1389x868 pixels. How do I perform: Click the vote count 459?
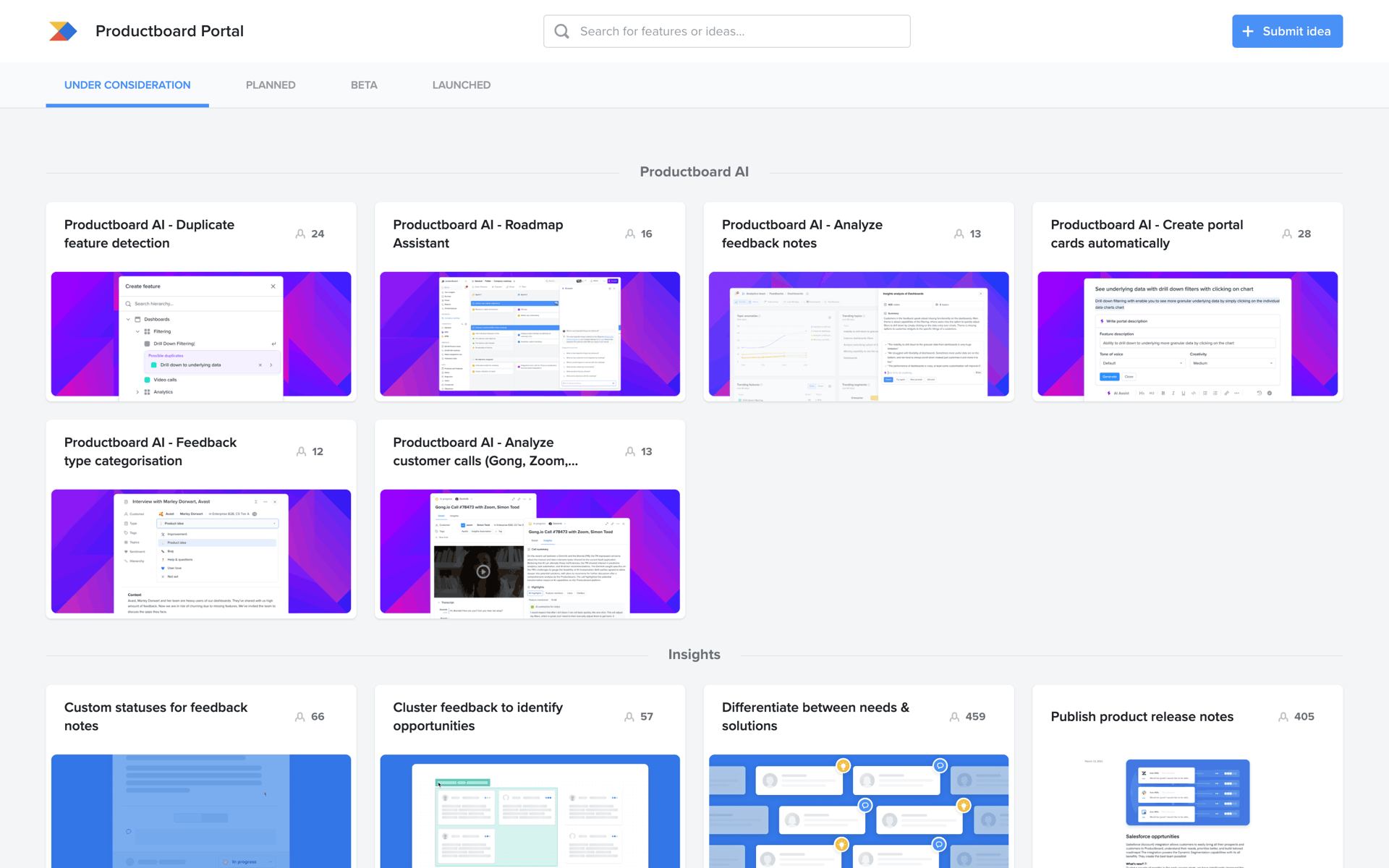point(975,717)
